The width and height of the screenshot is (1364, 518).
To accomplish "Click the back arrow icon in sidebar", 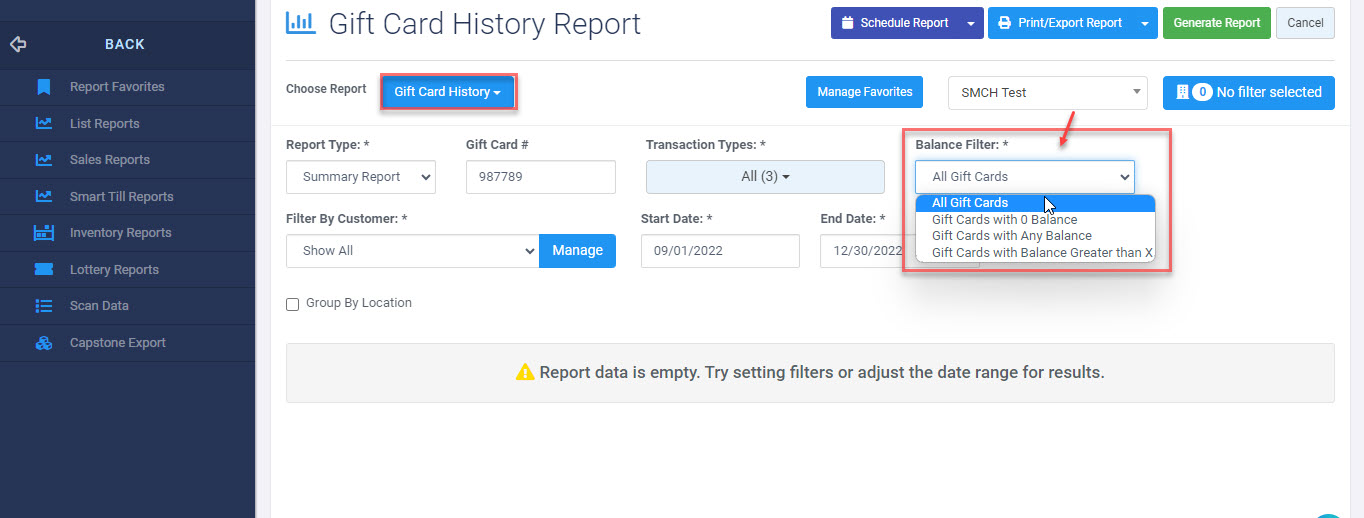I will (x=18, y=44).
